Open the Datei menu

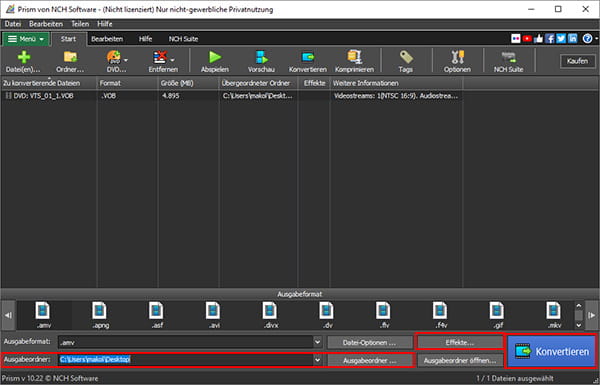coord(13,24)
